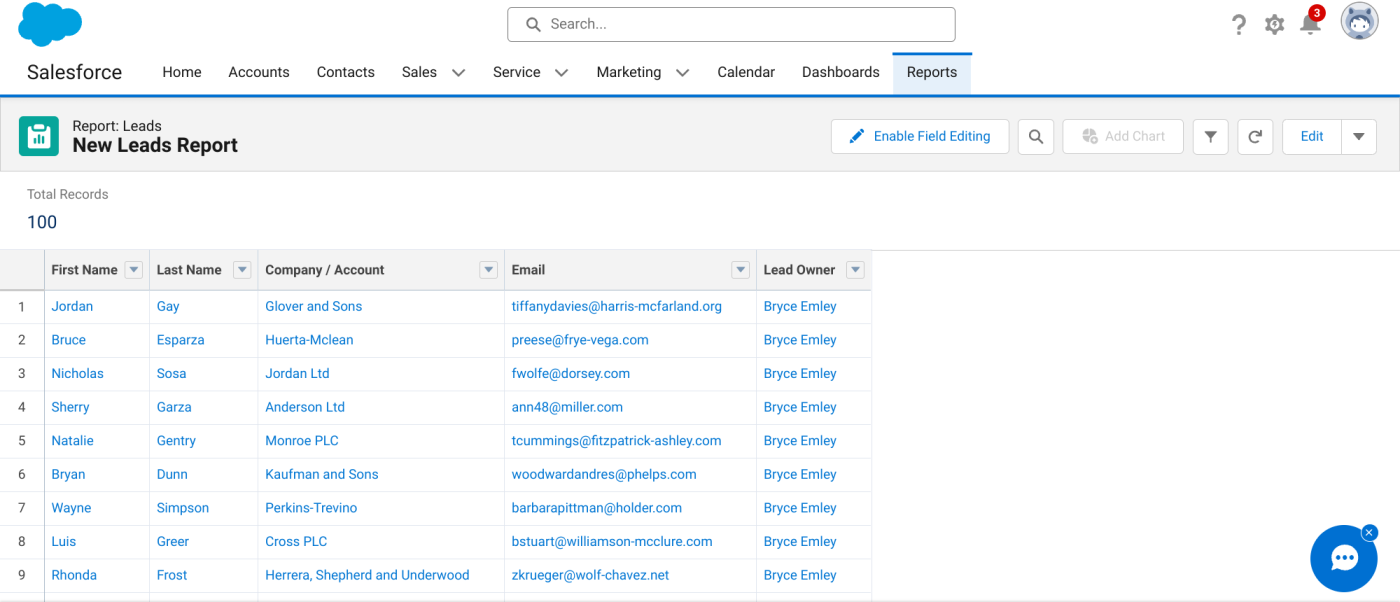Open email tcummings@fitzpatrick-ashley.com

[616, 441]
